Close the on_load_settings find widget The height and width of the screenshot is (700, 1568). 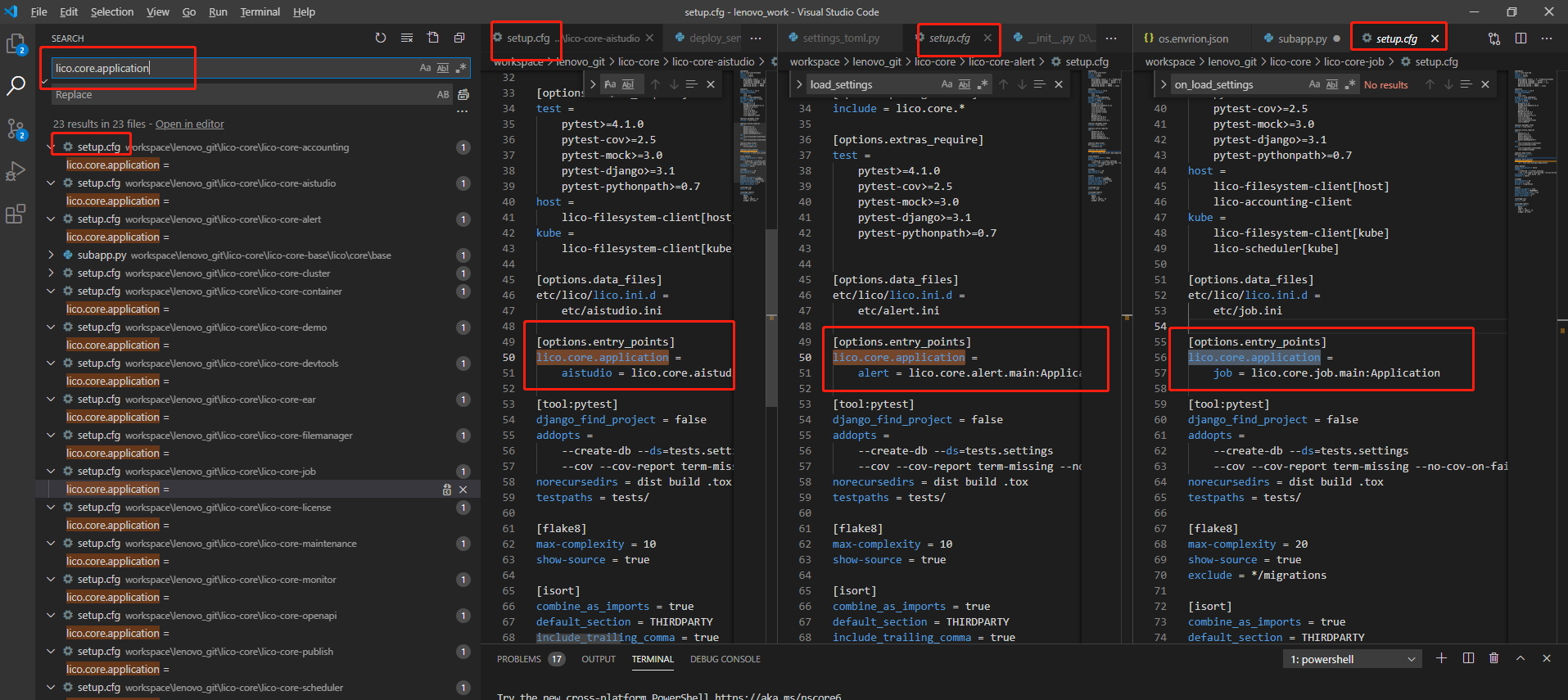[1485, 84]
